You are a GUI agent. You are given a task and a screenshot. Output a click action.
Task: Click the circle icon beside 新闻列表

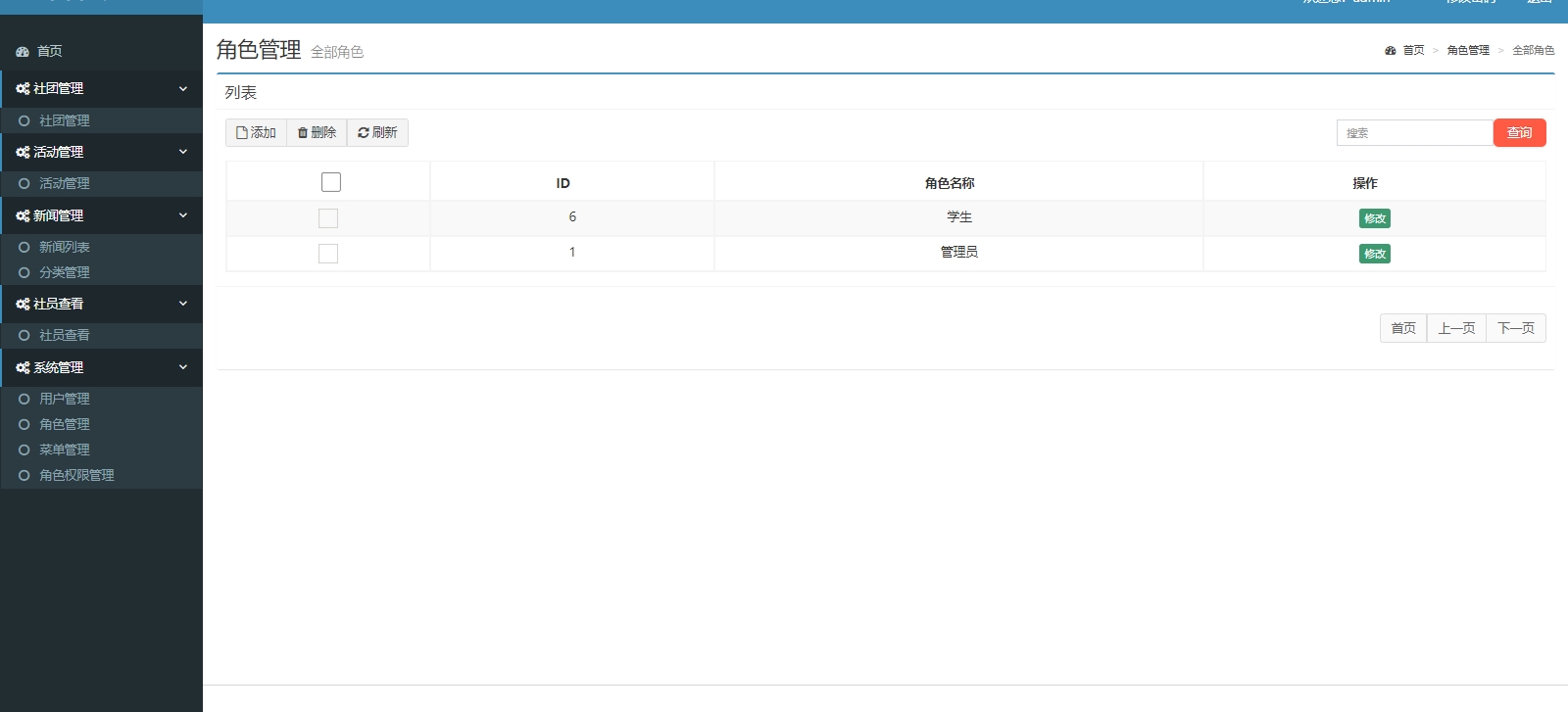24,247
